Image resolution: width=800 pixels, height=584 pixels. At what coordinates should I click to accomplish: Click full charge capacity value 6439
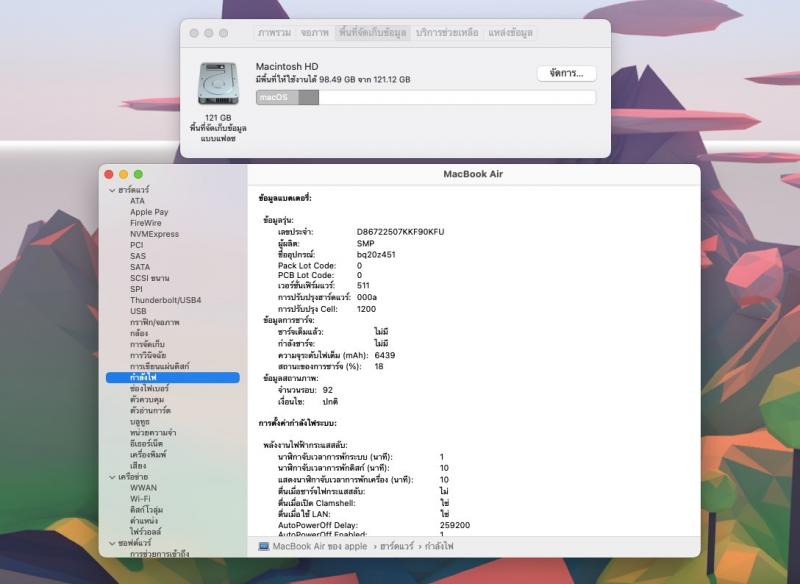(385, 355)
